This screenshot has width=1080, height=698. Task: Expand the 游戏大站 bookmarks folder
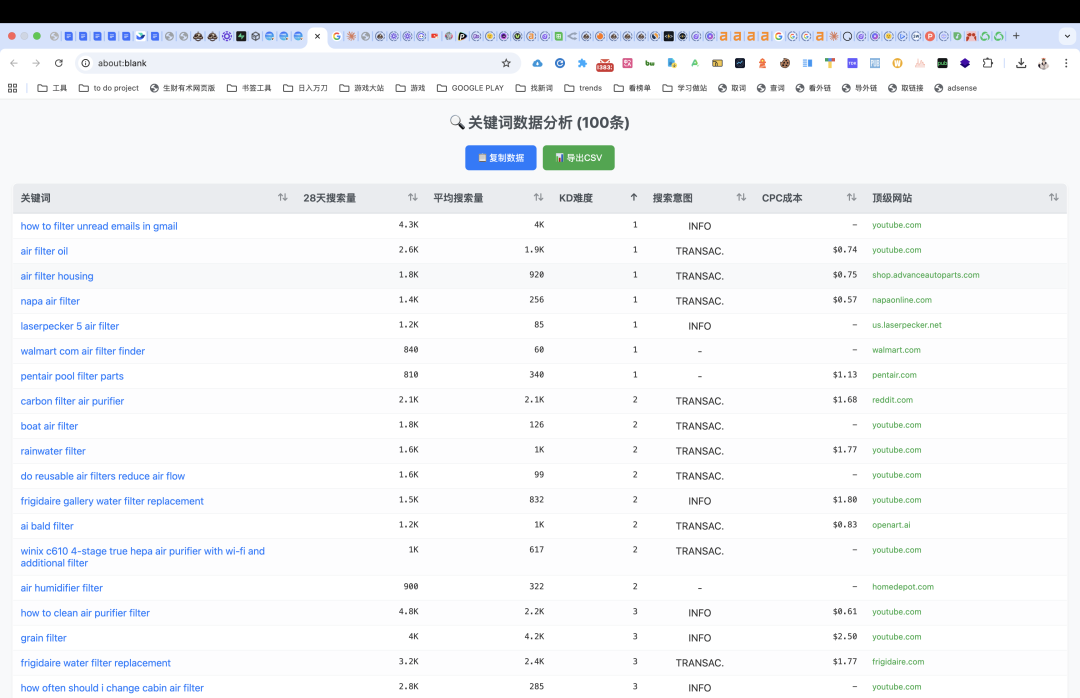tap(362, 88)
